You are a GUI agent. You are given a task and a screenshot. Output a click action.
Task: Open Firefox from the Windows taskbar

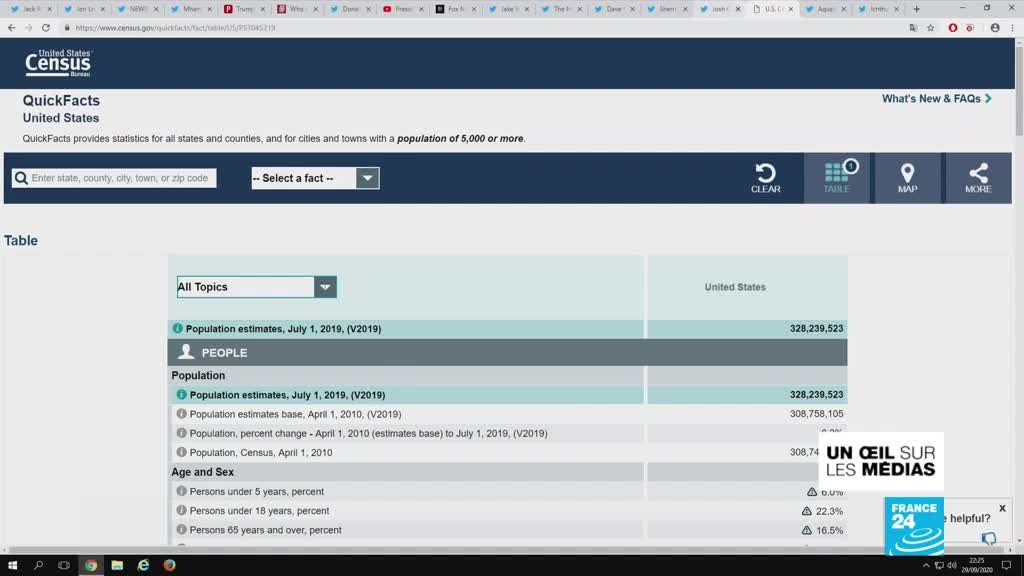[169, 565]
